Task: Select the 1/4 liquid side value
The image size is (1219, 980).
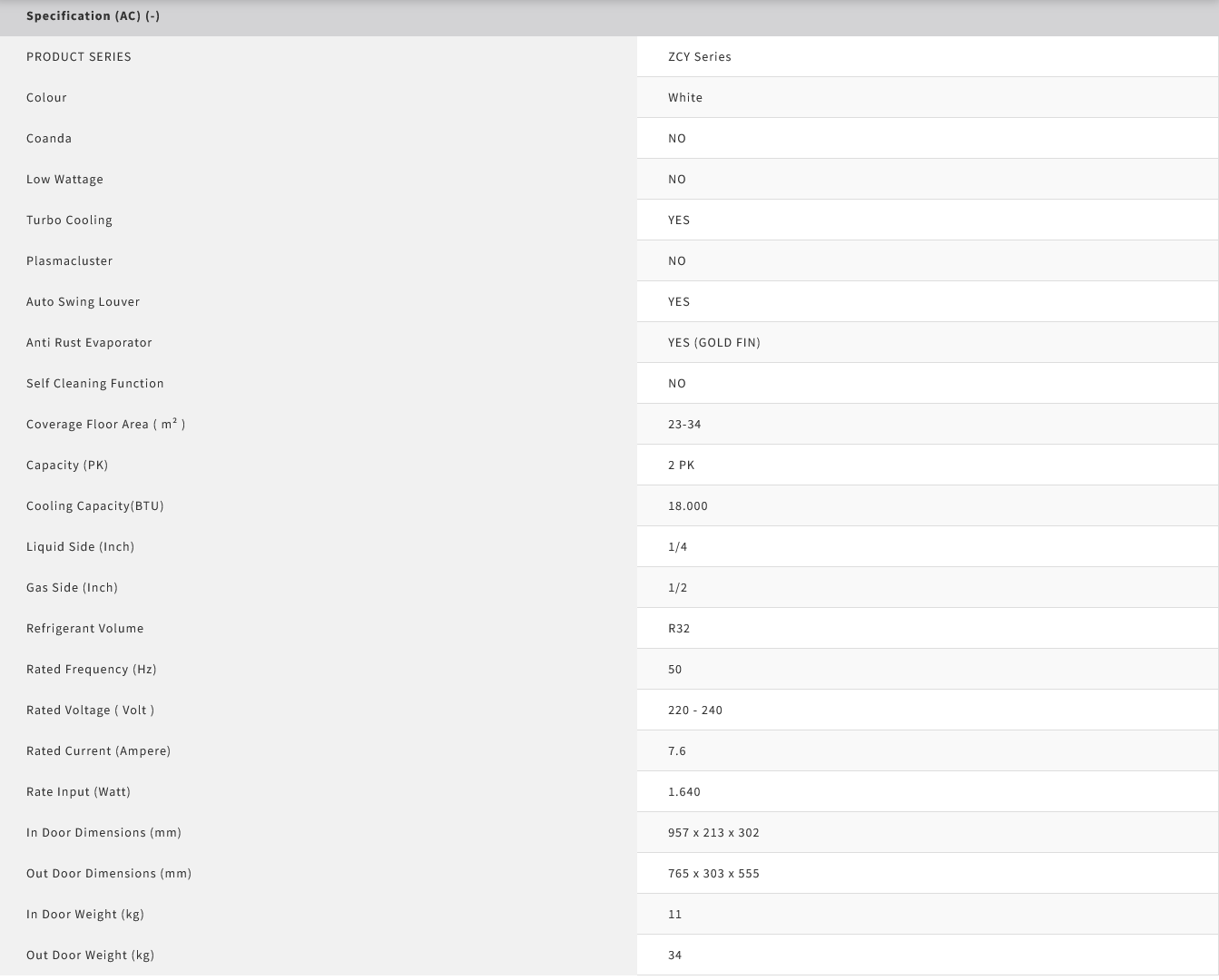Action: click(677, 546)
